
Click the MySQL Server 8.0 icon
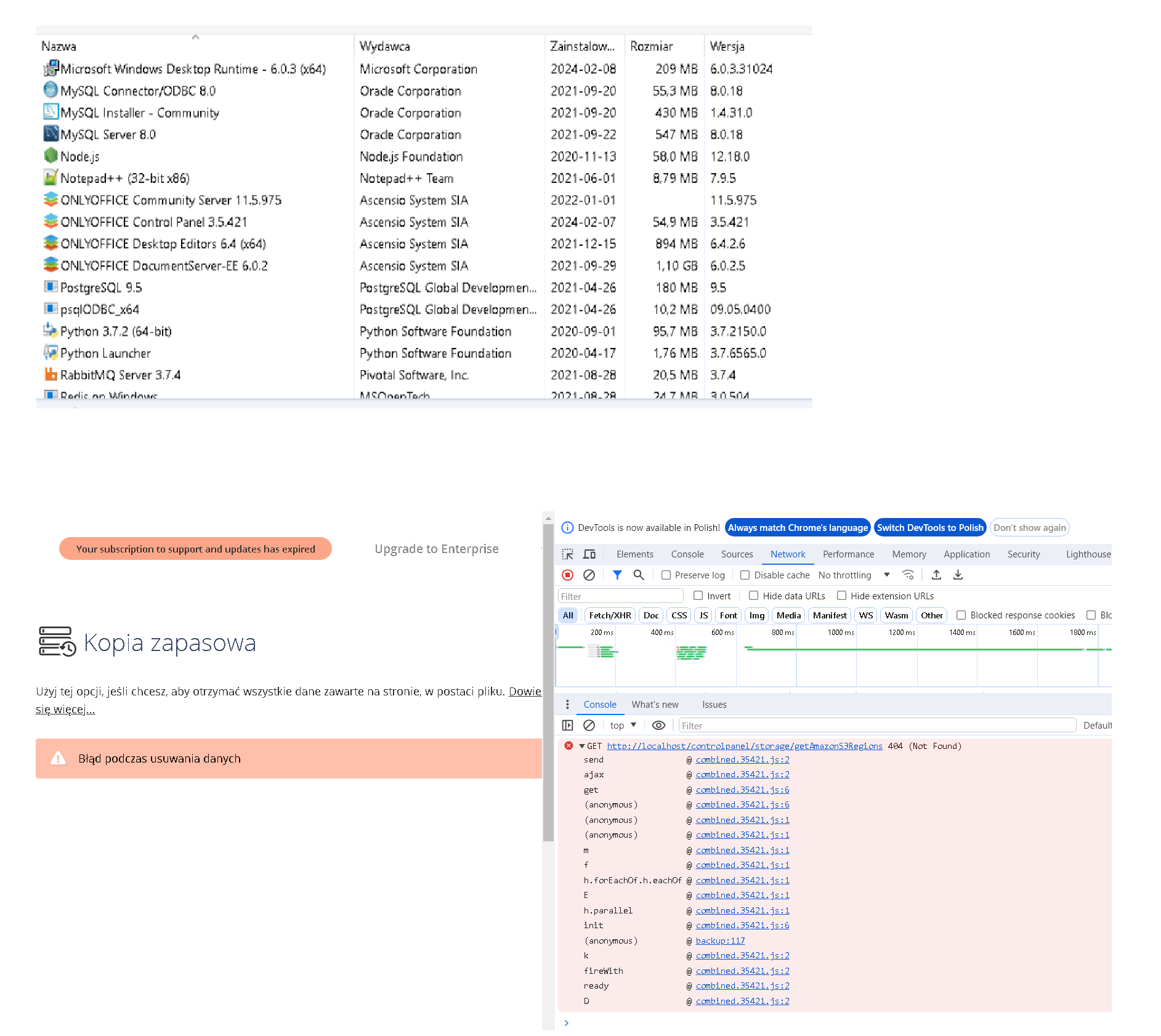point(51,134)
